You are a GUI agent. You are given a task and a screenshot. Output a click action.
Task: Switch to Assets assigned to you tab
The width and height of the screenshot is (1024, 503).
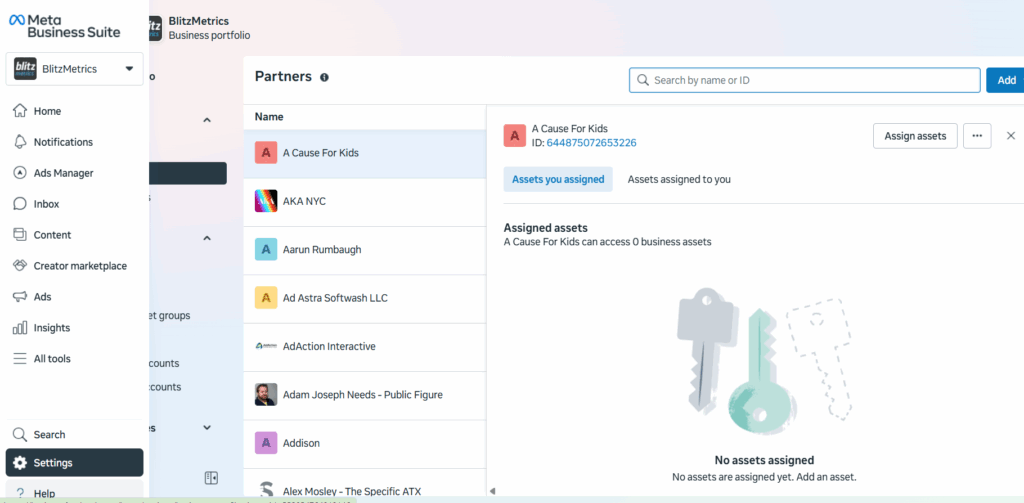[678, 180]
